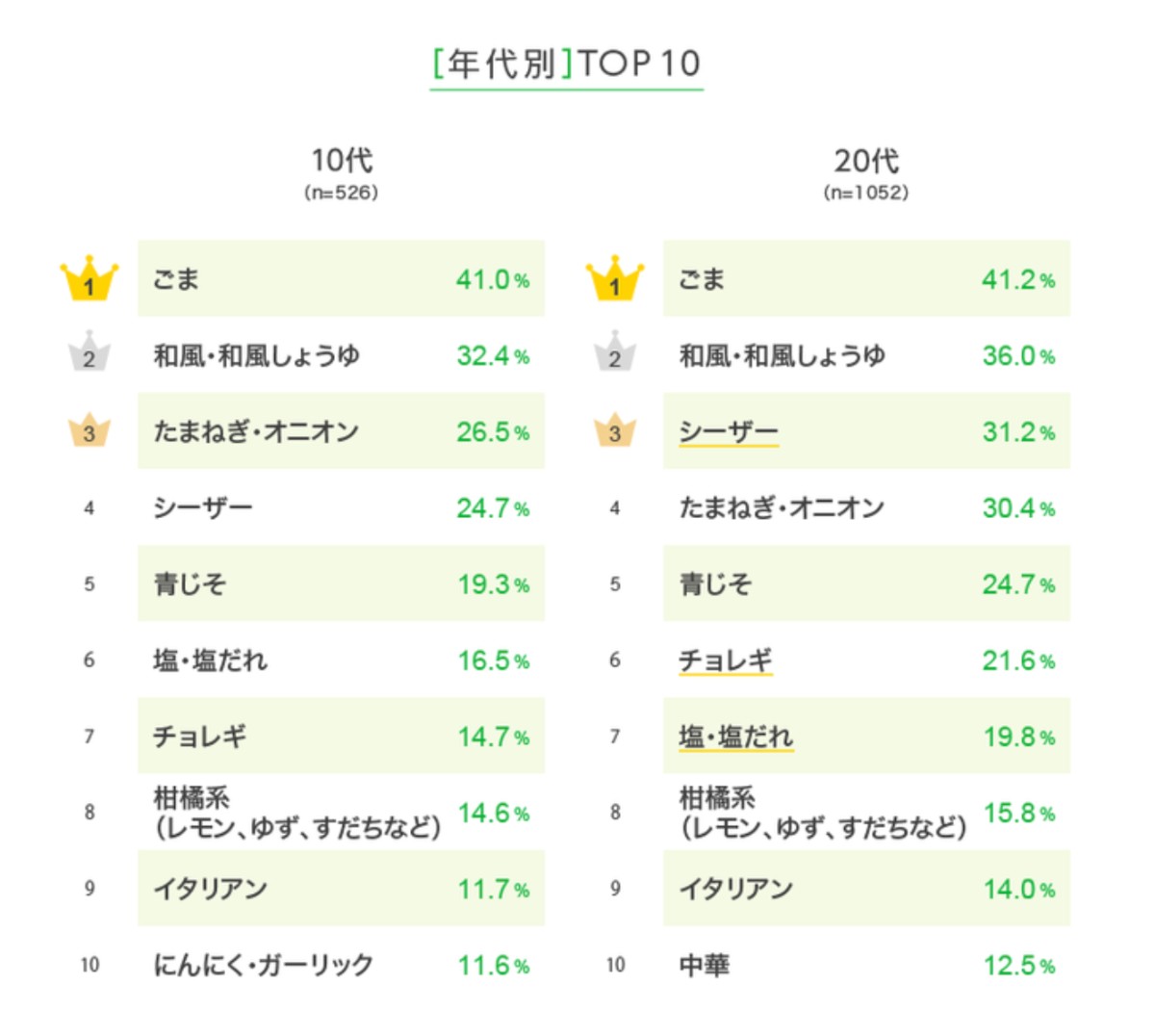Select the ごま 41.0% row in 10代
The image size is (1155, 1036).
341,279
